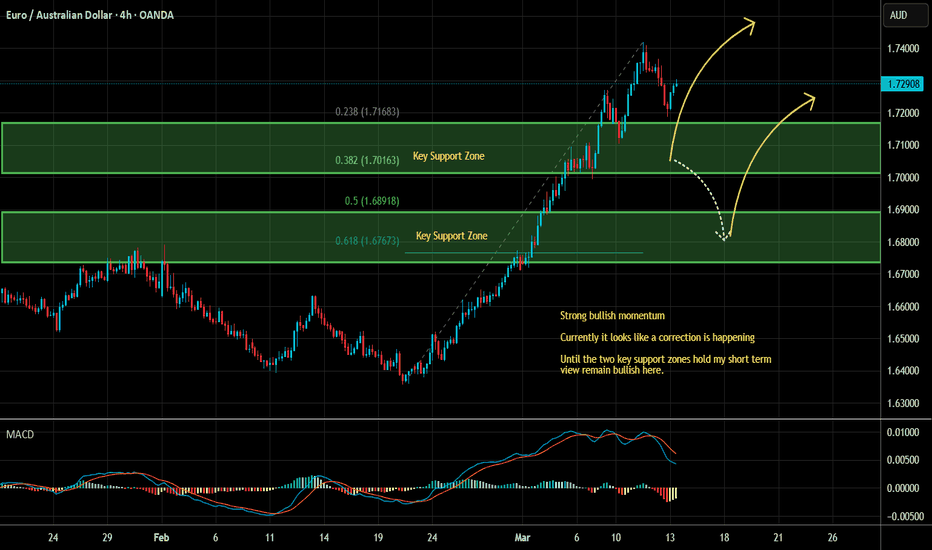Click the 0.238 (1.71683) Fibonacci label
This screenshot has height=550, width=932.
(x=367, y=112)
